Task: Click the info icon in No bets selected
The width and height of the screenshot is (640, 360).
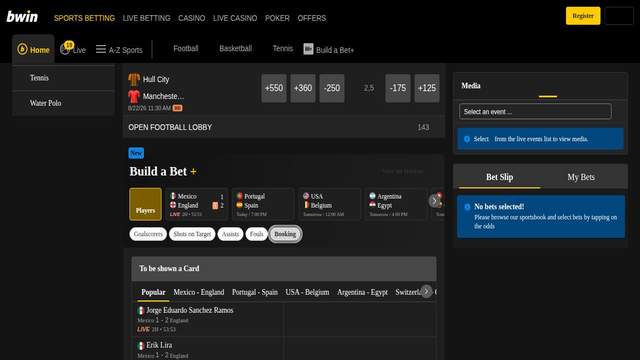Action: [x=467, y=207]
